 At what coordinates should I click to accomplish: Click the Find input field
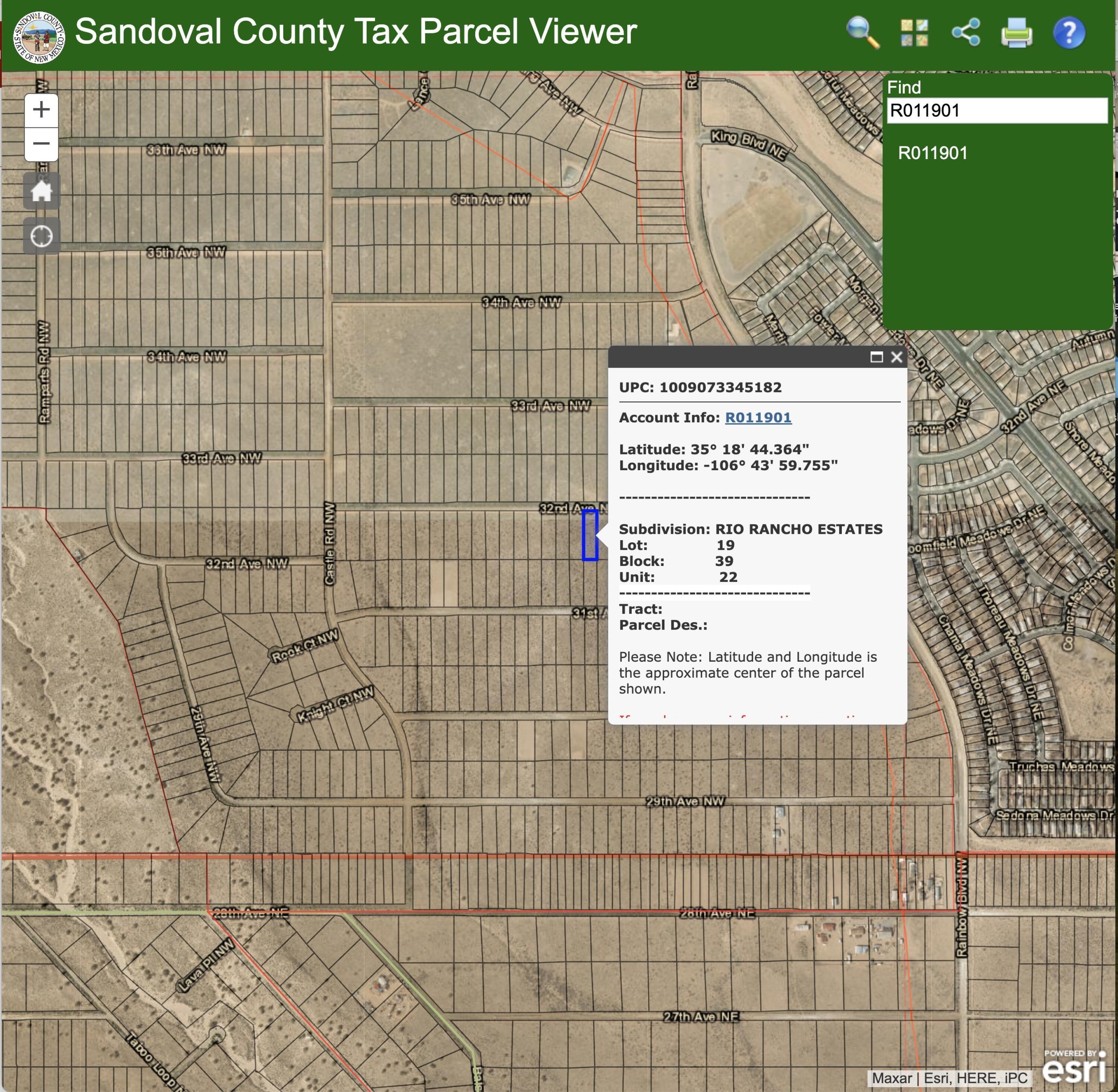[997, 110]
